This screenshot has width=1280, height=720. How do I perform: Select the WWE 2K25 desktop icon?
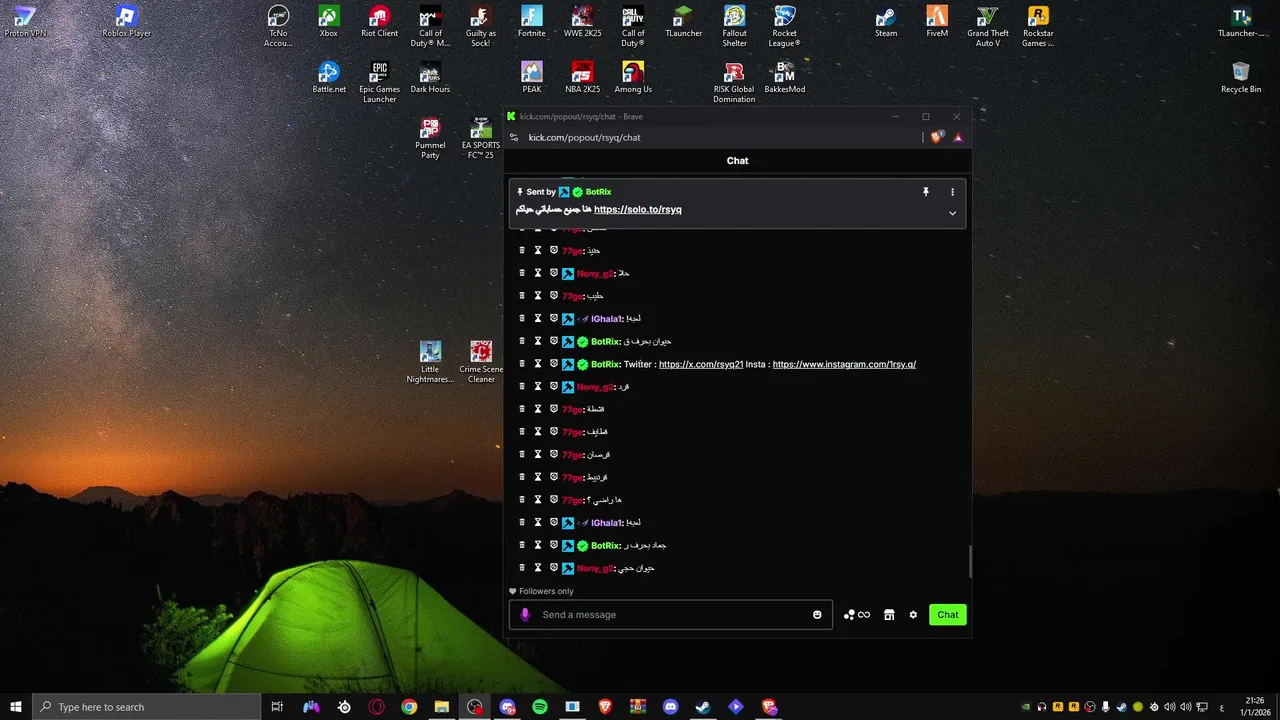coord(582,22)
